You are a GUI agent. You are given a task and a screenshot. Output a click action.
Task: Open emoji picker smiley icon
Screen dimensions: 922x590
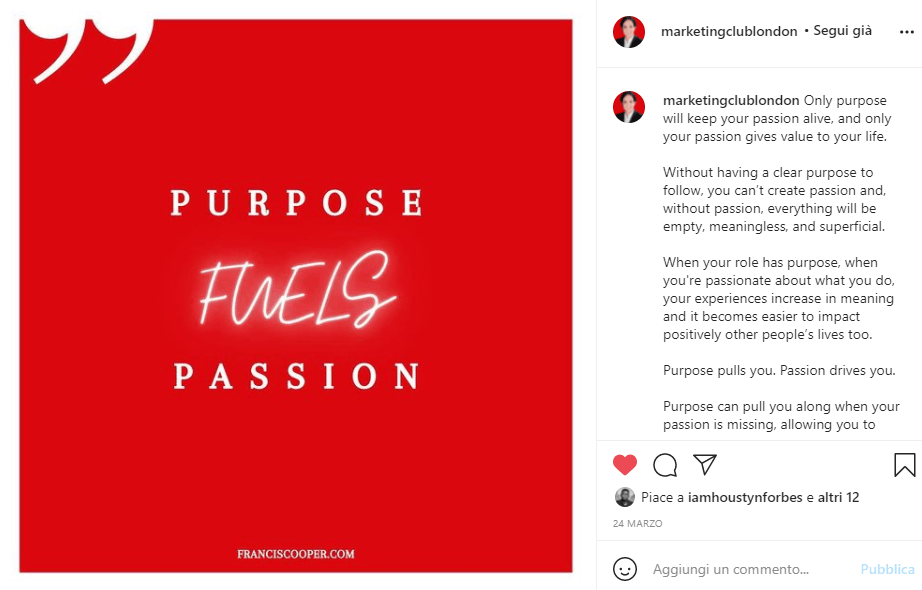pyautogui.click(x=624, y=569)
